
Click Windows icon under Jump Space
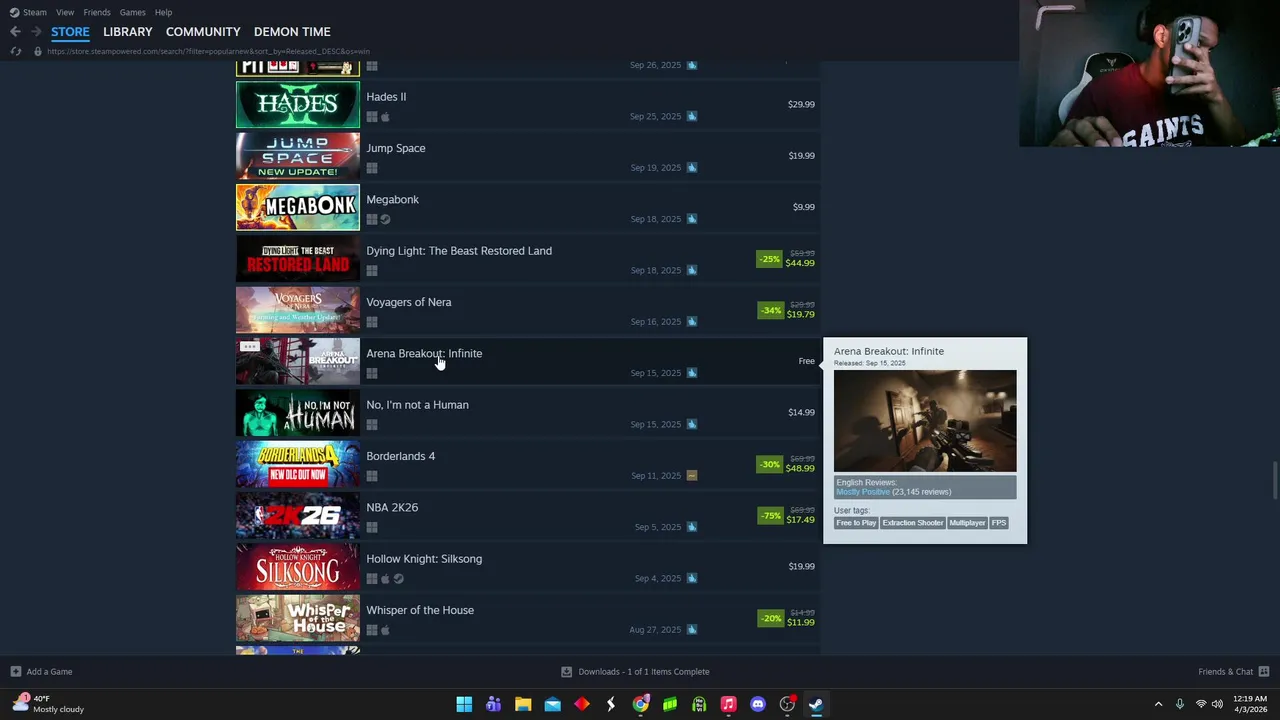click(x=372, y=168)
